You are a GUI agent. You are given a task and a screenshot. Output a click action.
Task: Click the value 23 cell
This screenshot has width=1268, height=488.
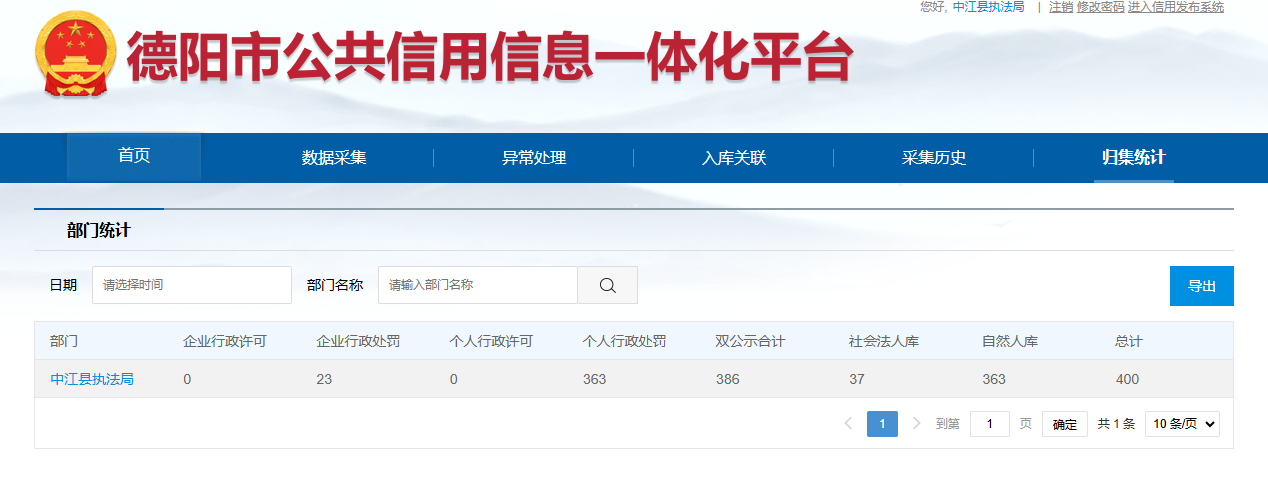(324, 380)
